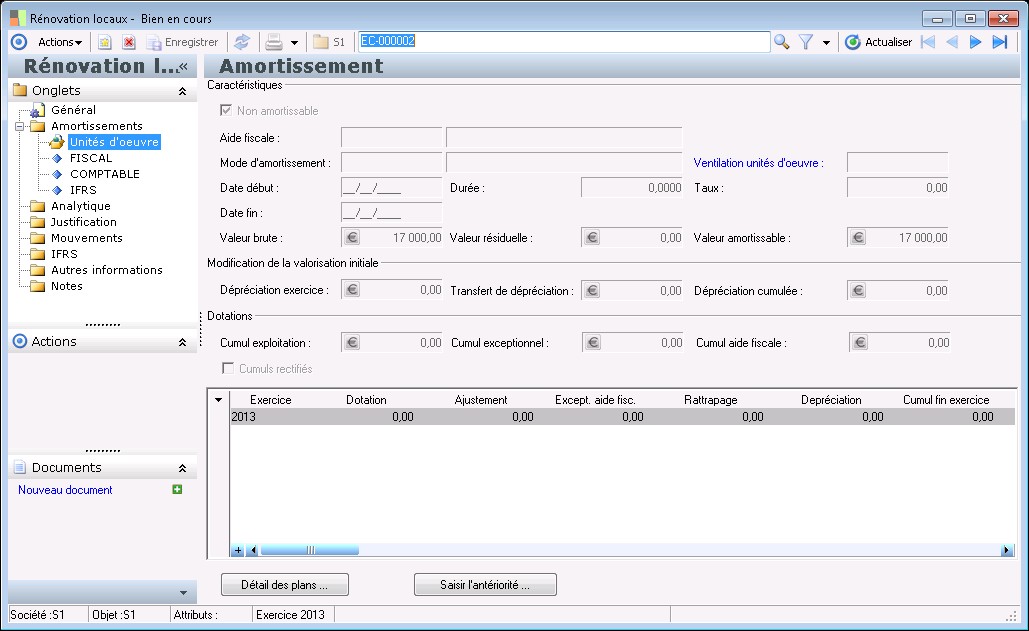Click green plus add document icon
Screen dimensions: 1029x631
click(x=177, y=489)
